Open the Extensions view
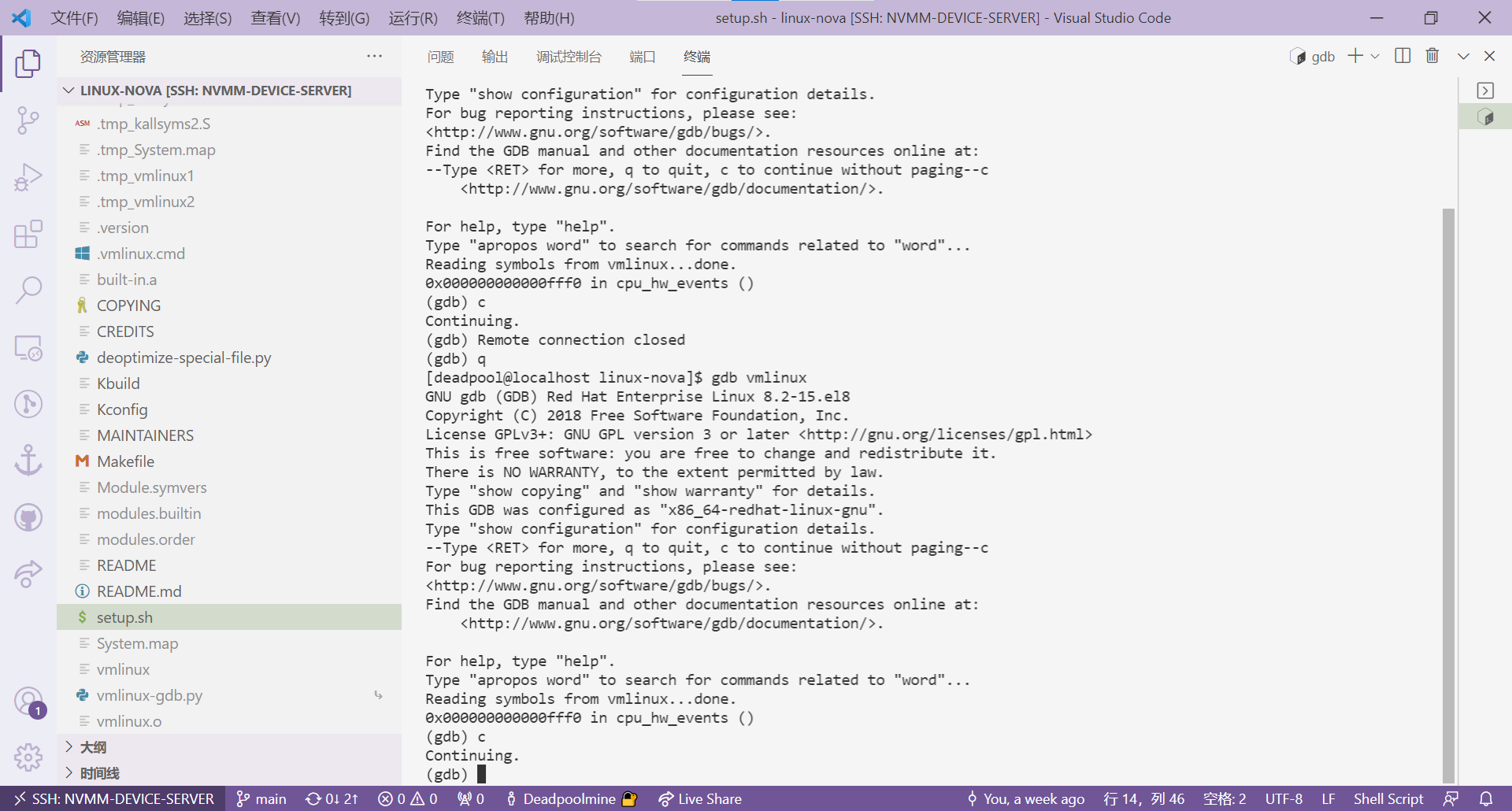Screen dimensions: 1512x811 (x=28, y=234)
